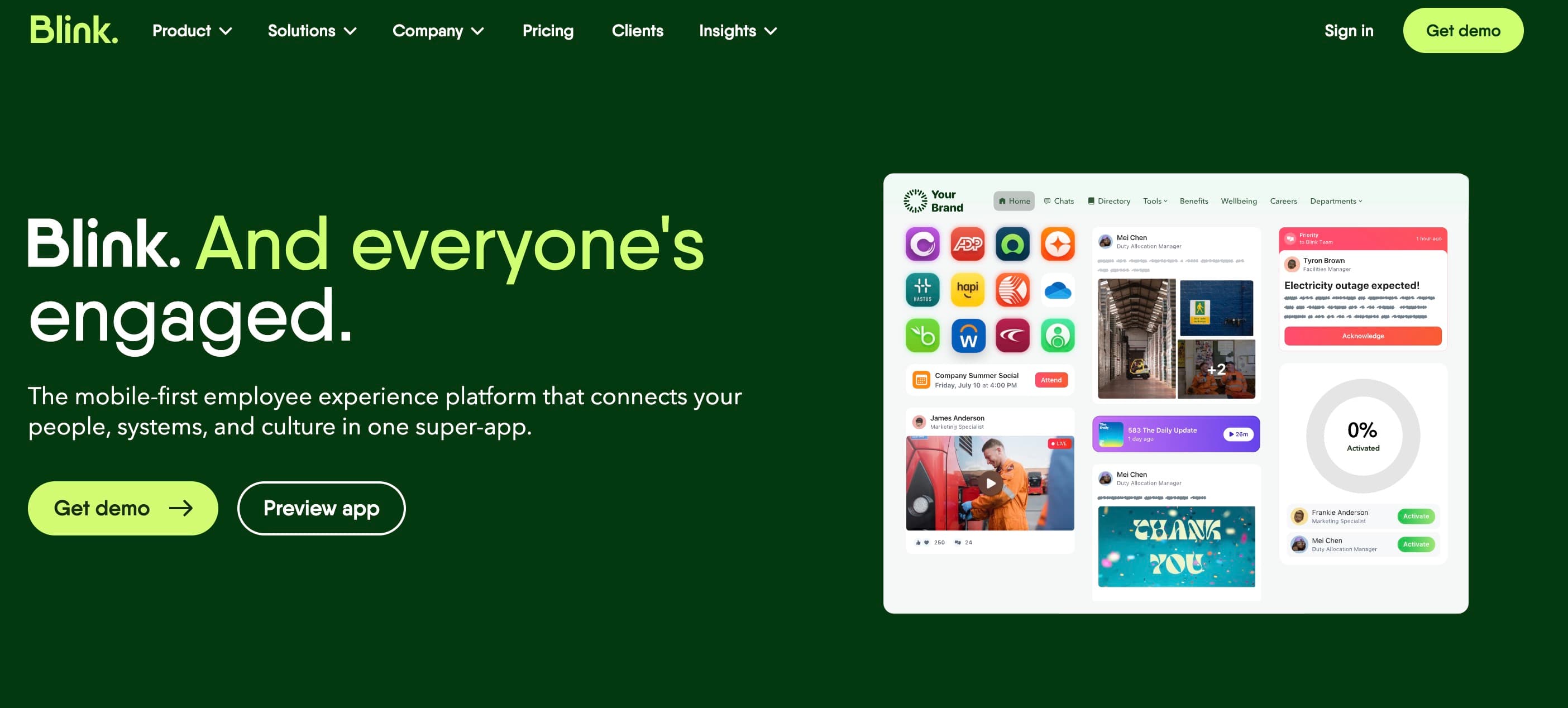Click the Pricing menu item

pyautogui.click(x=548, y=30)
